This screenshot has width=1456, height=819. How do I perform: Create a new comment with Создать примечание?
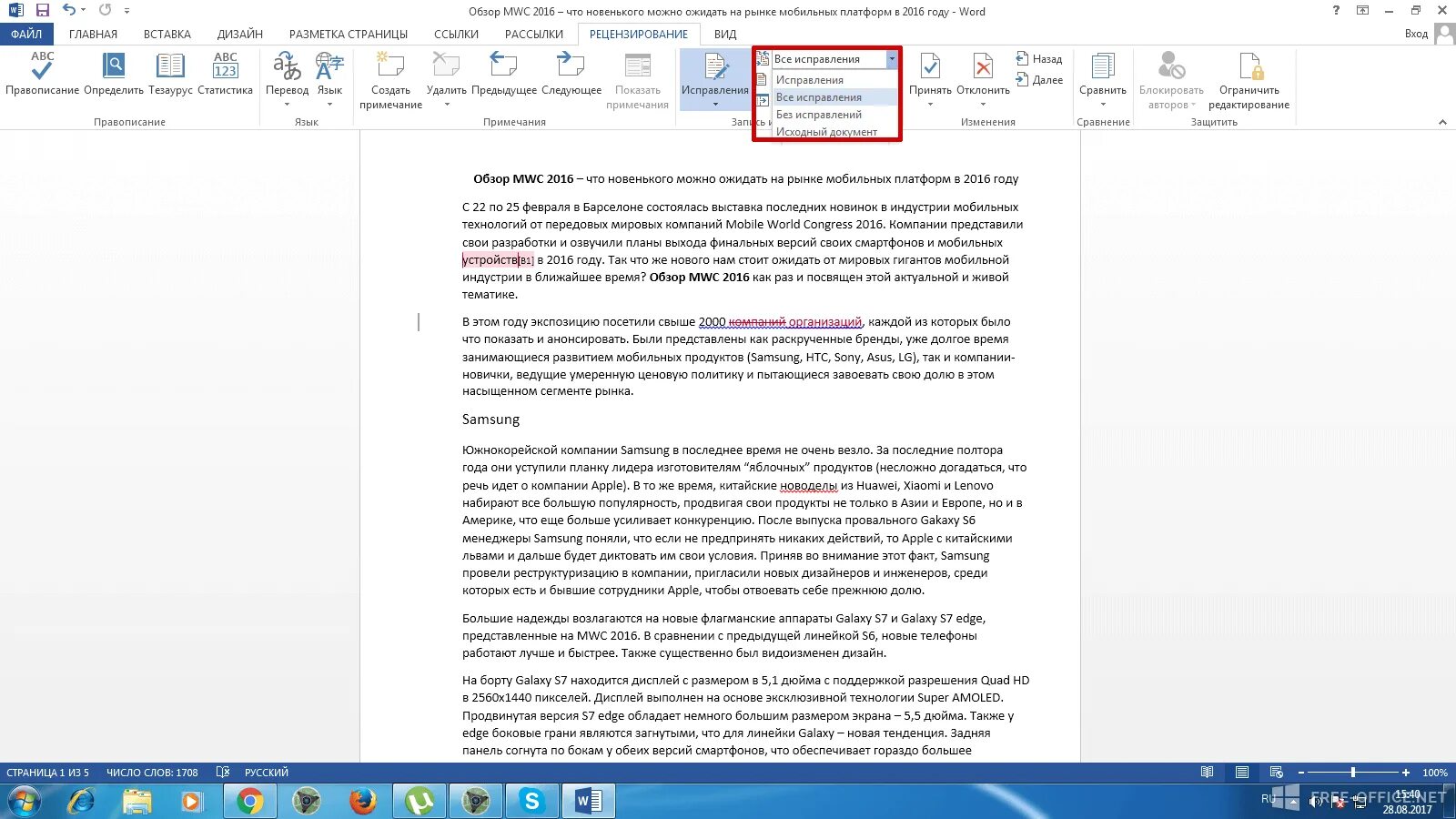click(390, 80)
